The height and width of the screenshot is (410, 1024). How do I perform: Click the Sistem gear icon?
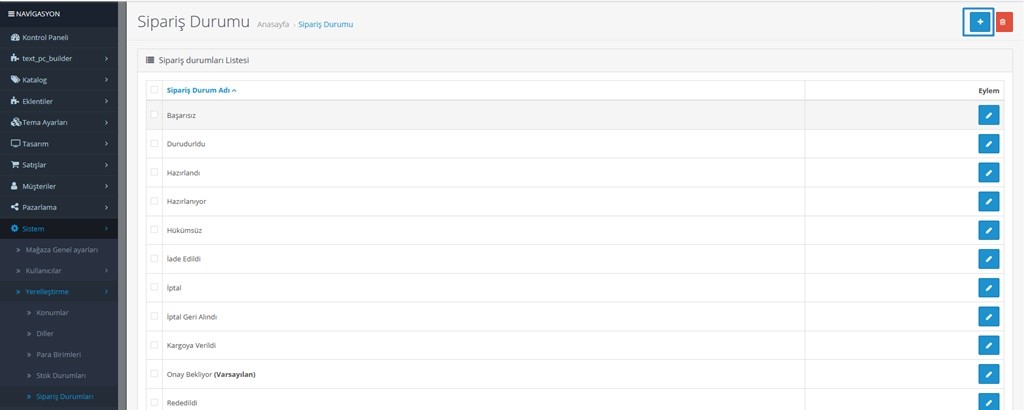15,229
